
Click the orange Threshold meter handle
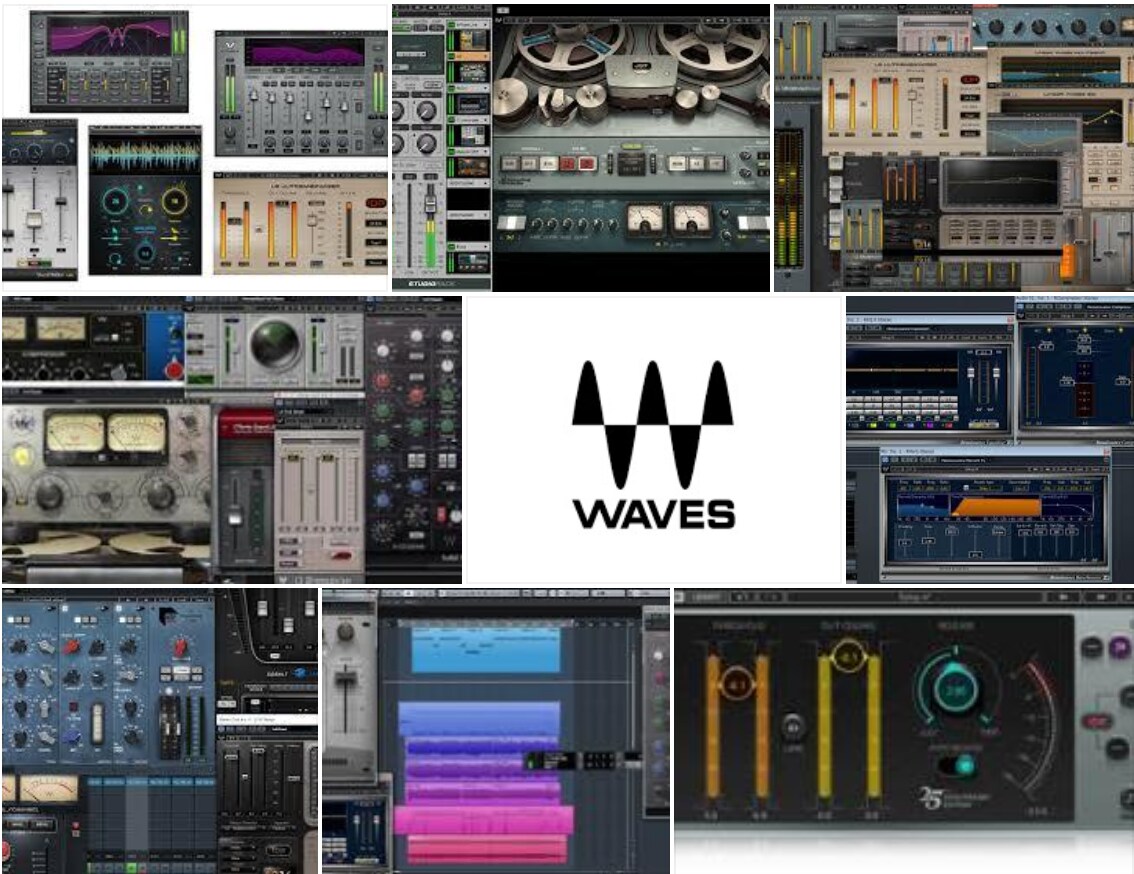737,683
